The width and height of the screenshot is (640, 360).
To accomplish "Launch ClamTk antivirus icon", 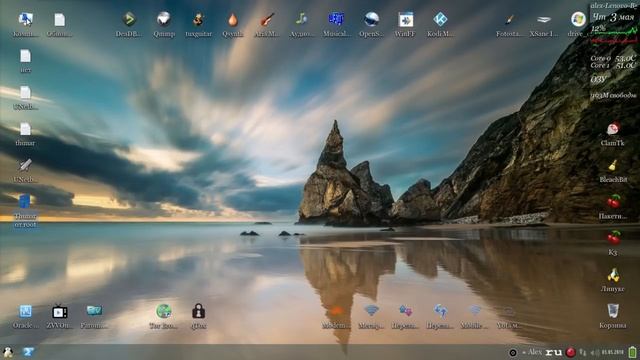I will (x=613, y=129).
